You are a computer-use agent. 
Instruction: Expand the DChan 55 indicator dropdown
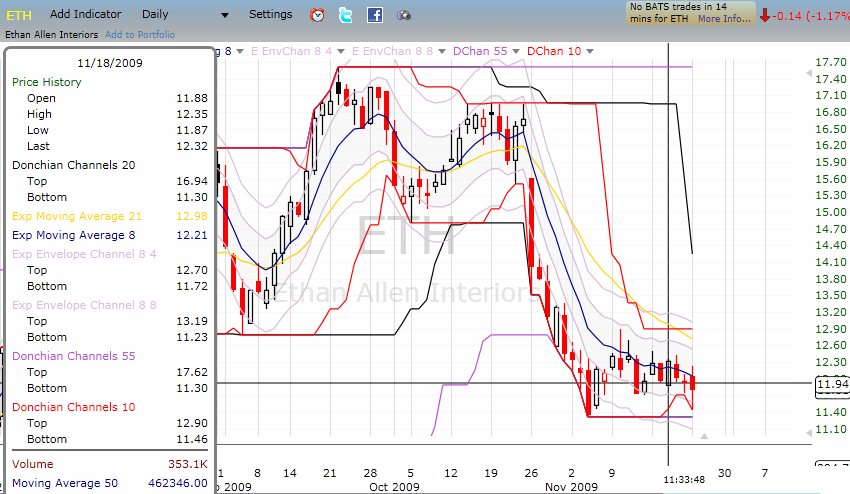(516, 52)
